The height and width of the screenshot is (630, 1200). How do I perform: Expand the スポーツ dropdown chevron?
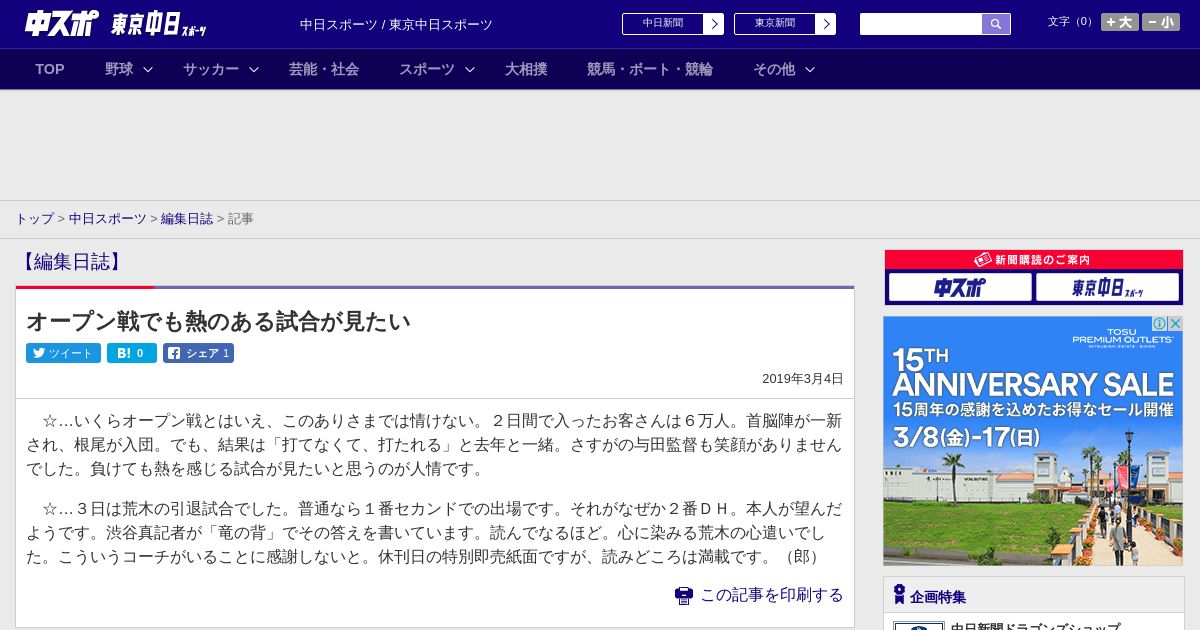(470, 69)
